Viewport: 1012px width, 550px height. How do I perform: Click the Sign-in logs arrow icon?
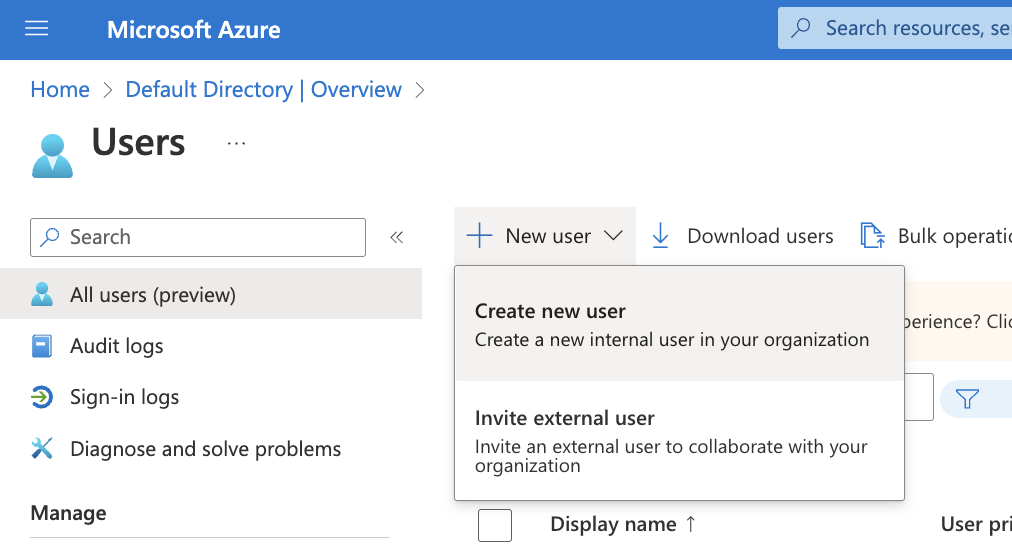tap(42, 397)
